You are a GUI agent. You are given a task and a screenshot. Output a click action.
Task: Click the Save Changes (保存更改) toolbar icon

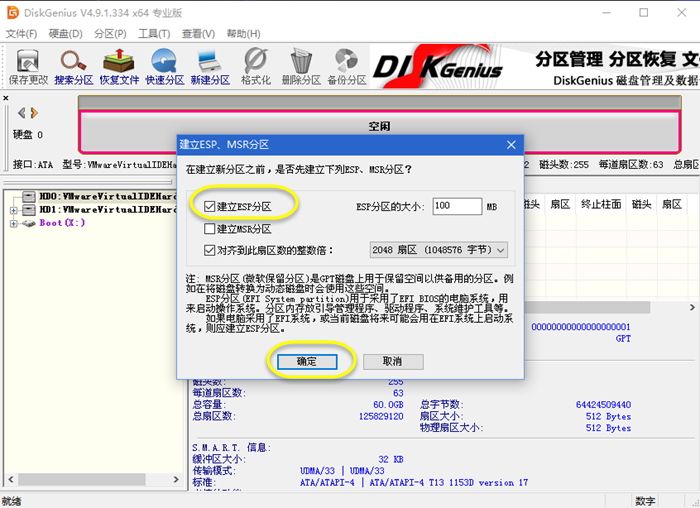28,67
